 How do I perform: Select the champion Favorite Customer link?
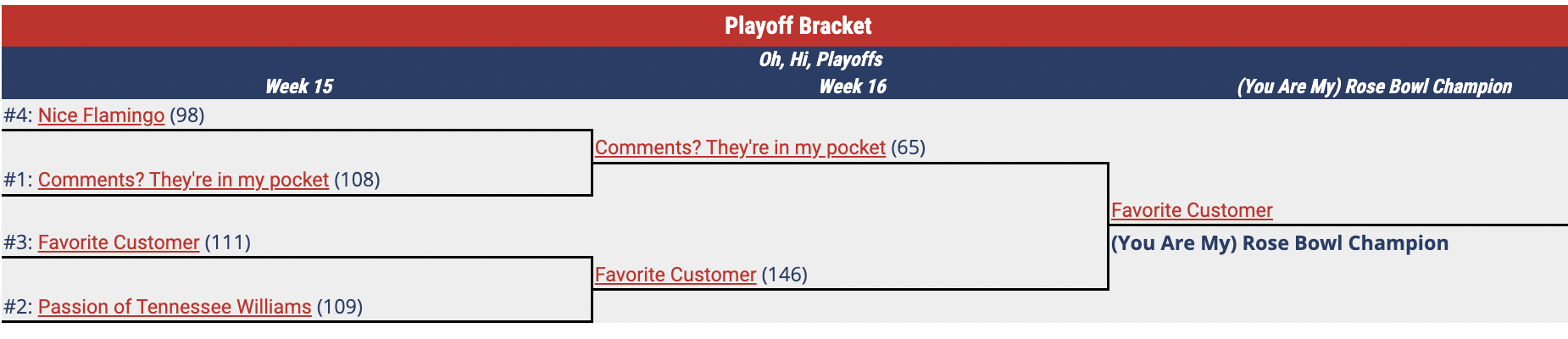coord(1192,210)
